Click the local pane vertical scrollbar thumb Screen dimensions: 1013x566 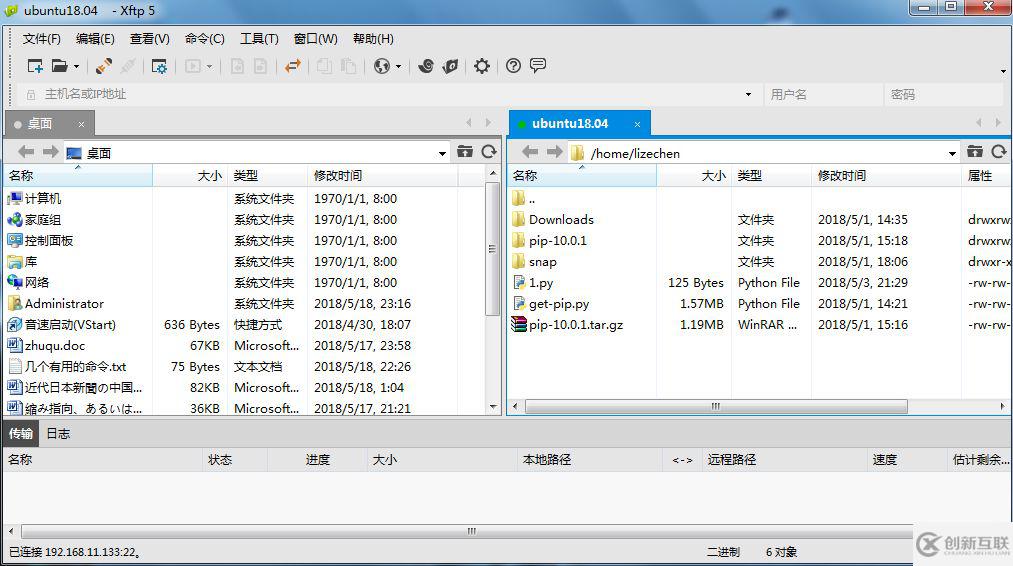pos(492,249)
